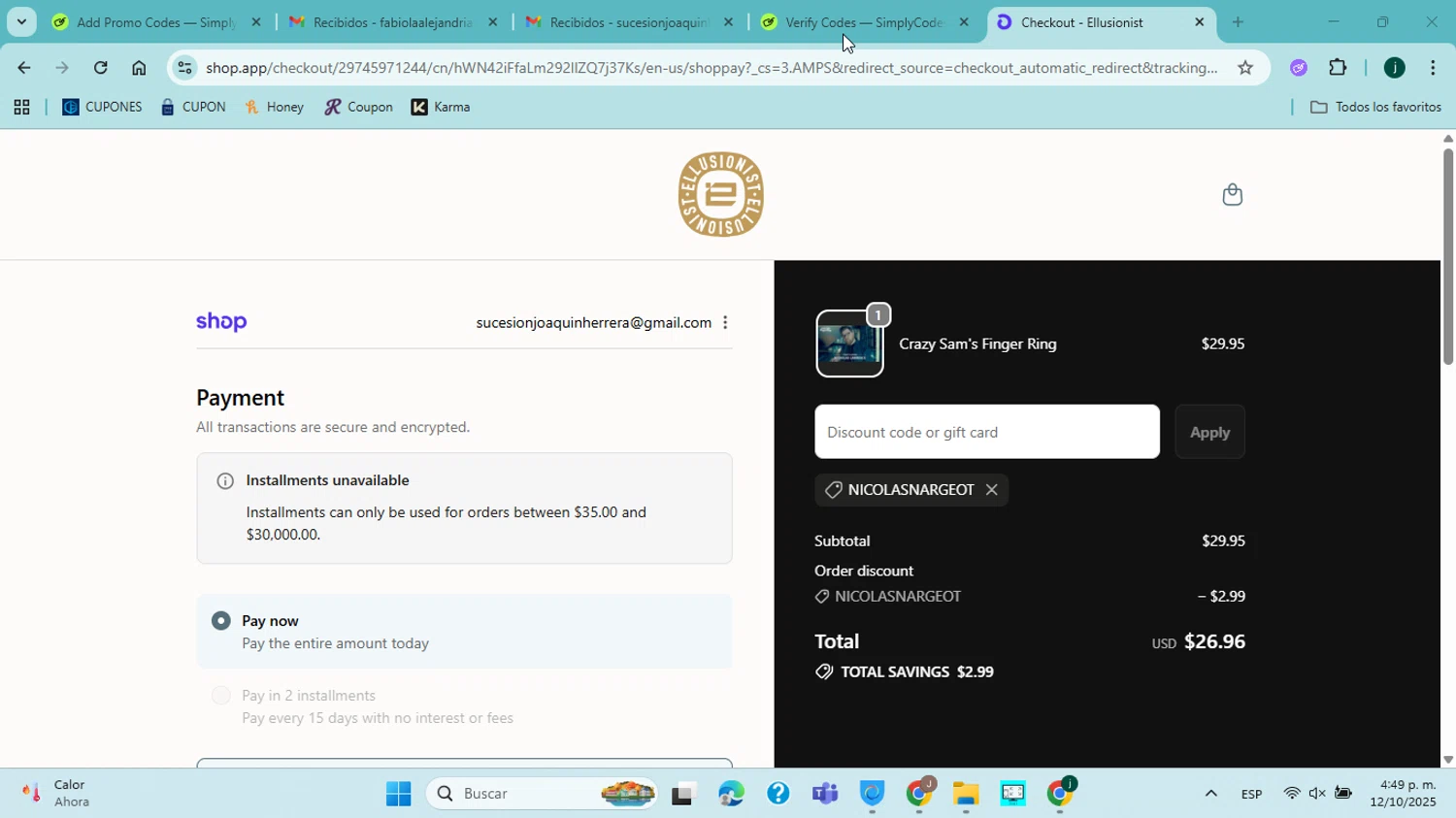Switch to Recibidos sucesionjoaquin Gmail tab
The image size is (1456, 818).
click(x=629, y=21)
